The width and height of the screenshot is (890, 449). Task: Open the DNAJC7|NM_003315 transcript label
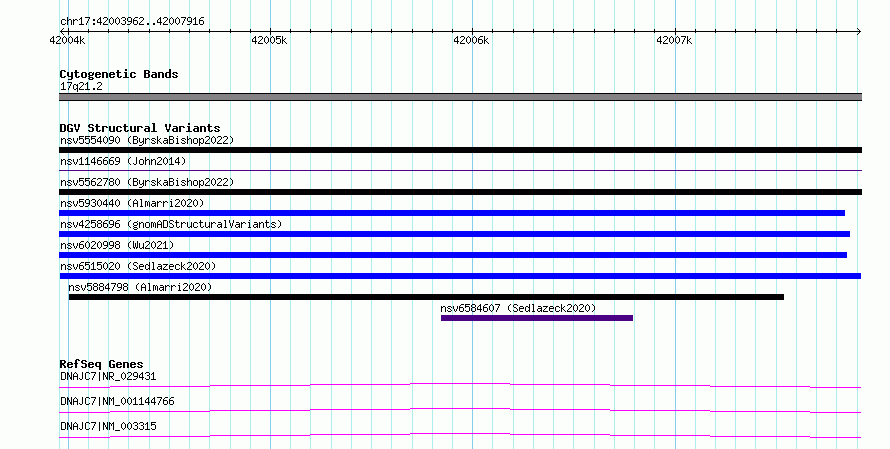coord(108,426)
